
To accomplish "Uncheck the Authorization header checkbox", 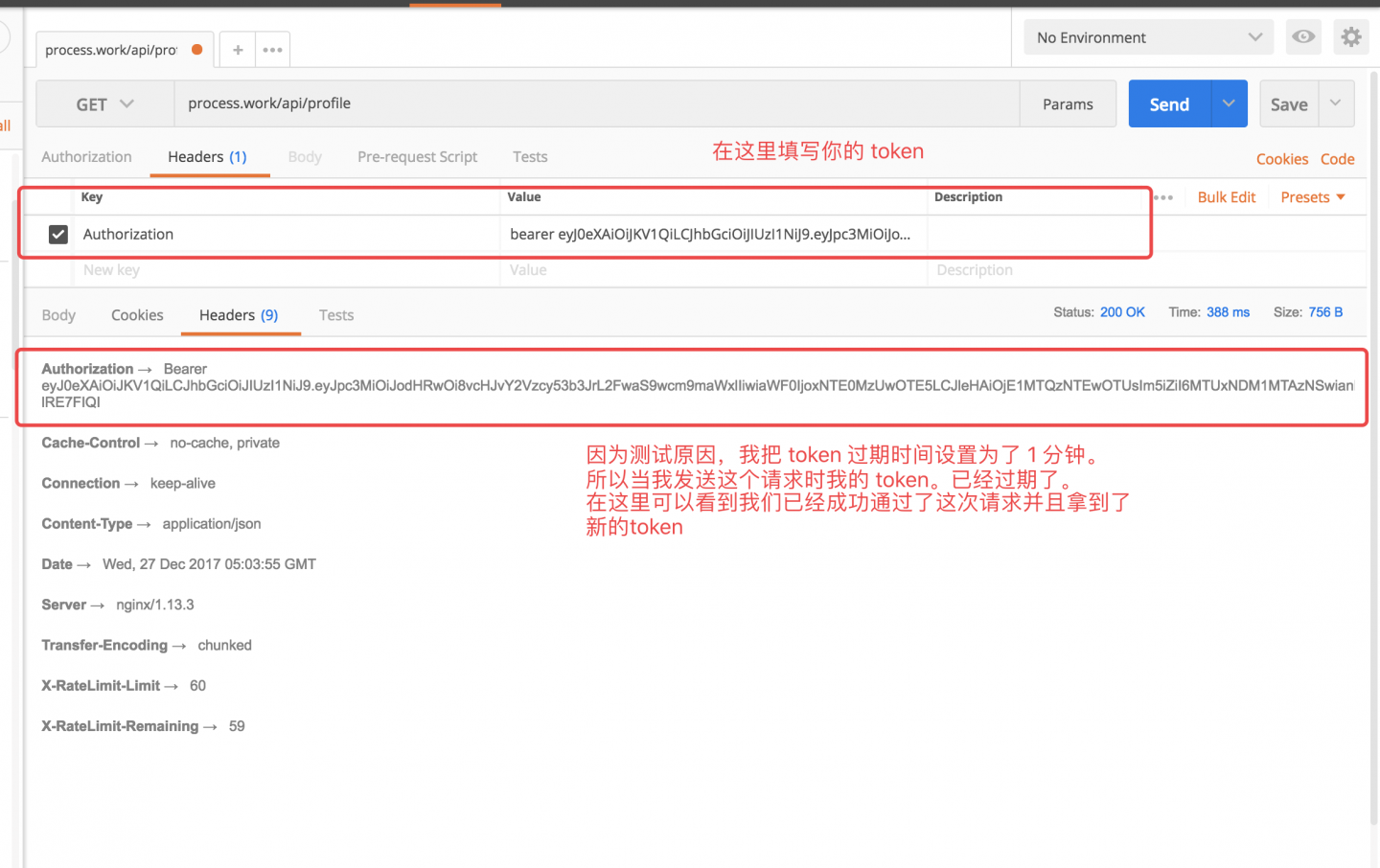I will [58, 234].
